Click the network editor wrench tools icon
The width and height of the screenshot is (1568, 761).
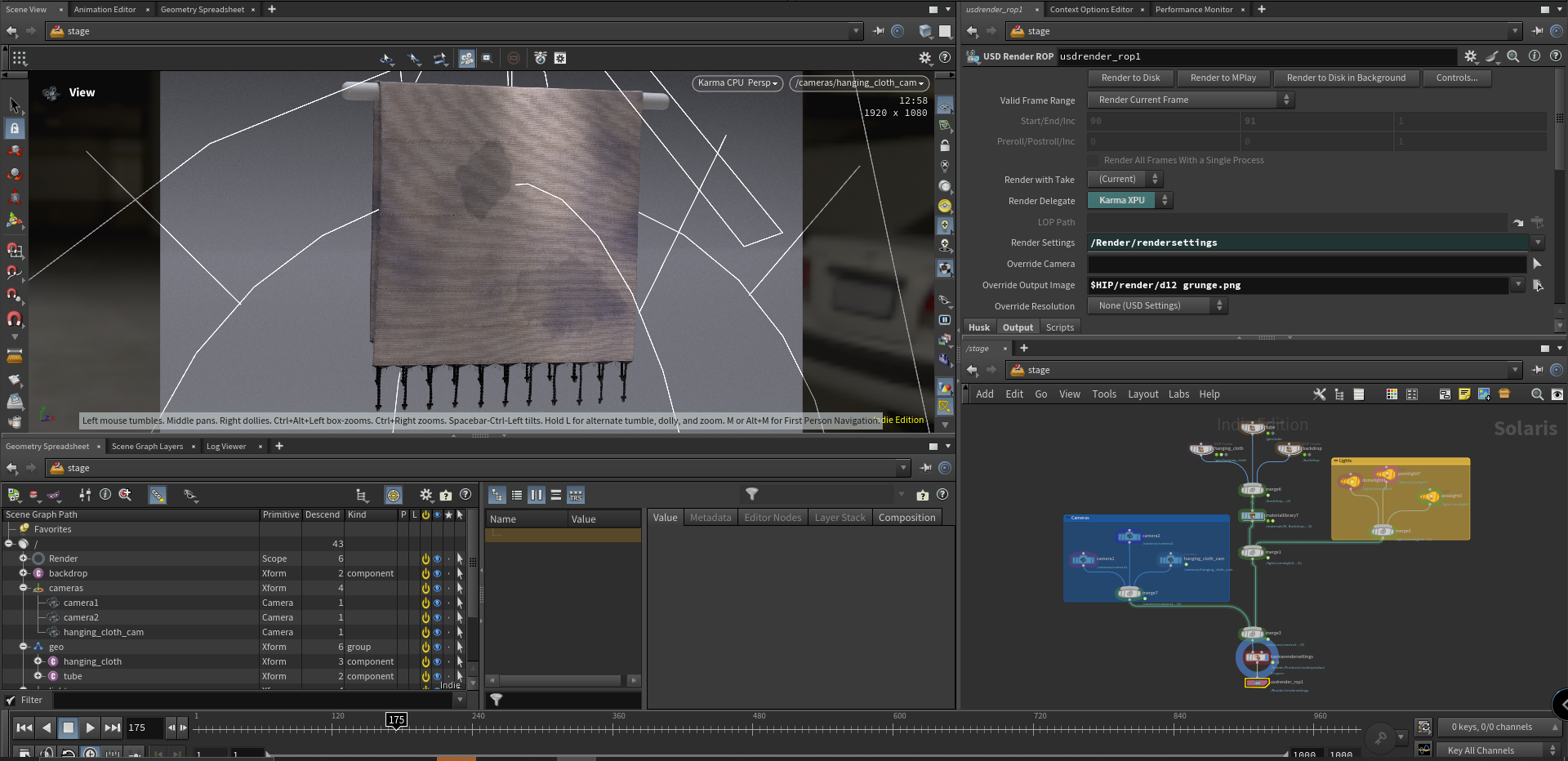1319,394
